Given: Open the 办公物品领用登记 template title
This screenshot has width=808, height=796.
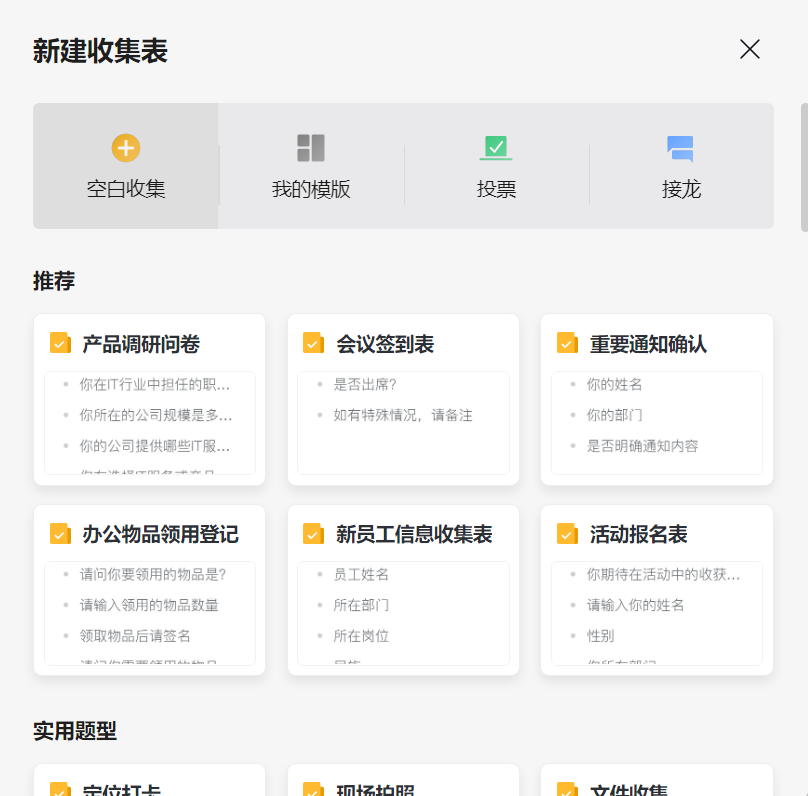Looking at the screenshot, I should tap(160, 534).
